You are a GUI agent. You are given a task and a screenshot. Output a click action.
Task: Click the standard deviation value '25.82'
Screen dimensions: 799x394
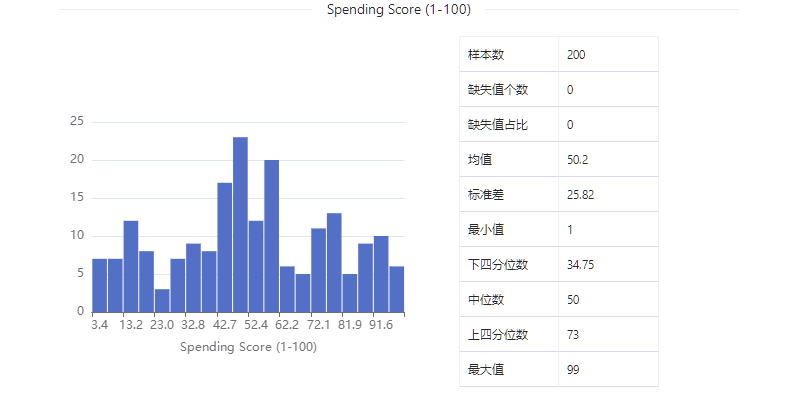[580, 195]
